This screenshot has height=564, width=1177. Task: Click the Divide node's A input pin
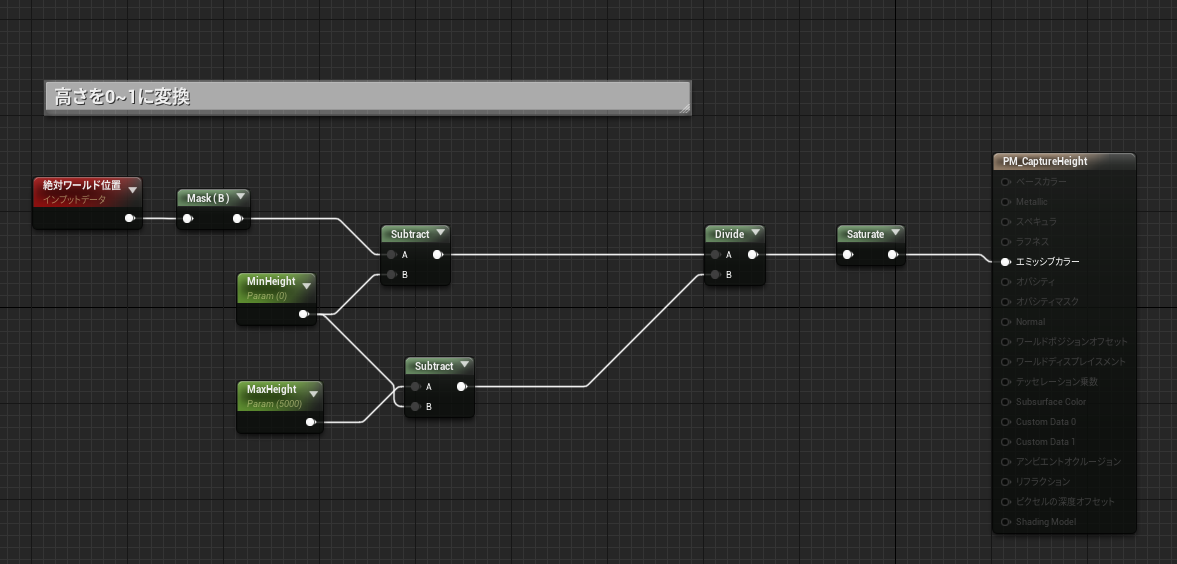point(716,255)
